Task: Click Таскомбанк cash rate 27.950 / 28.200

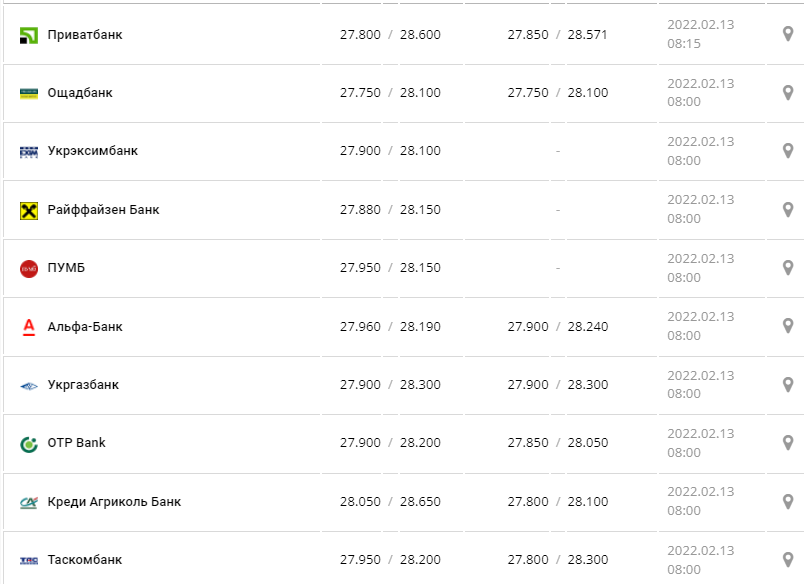Action: pyautogui.click(x=390, y=560)
